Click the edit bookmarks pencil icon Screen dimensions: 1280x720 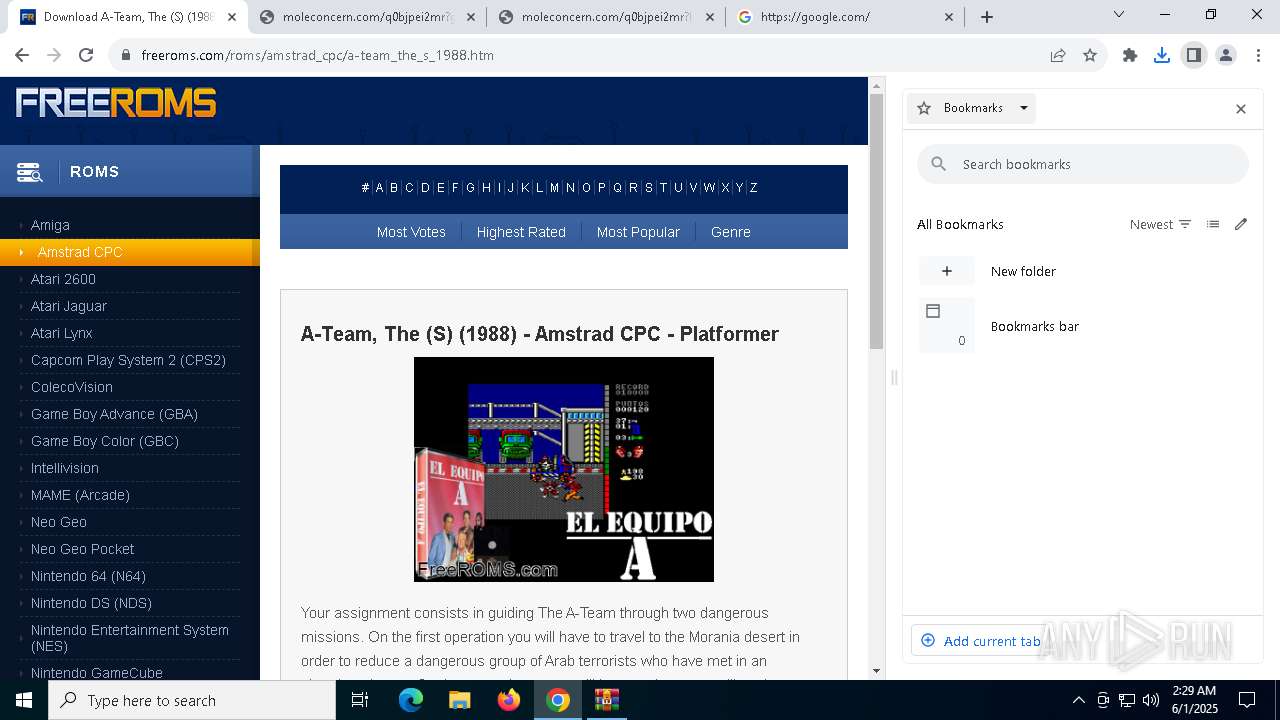coord(1241,224)
